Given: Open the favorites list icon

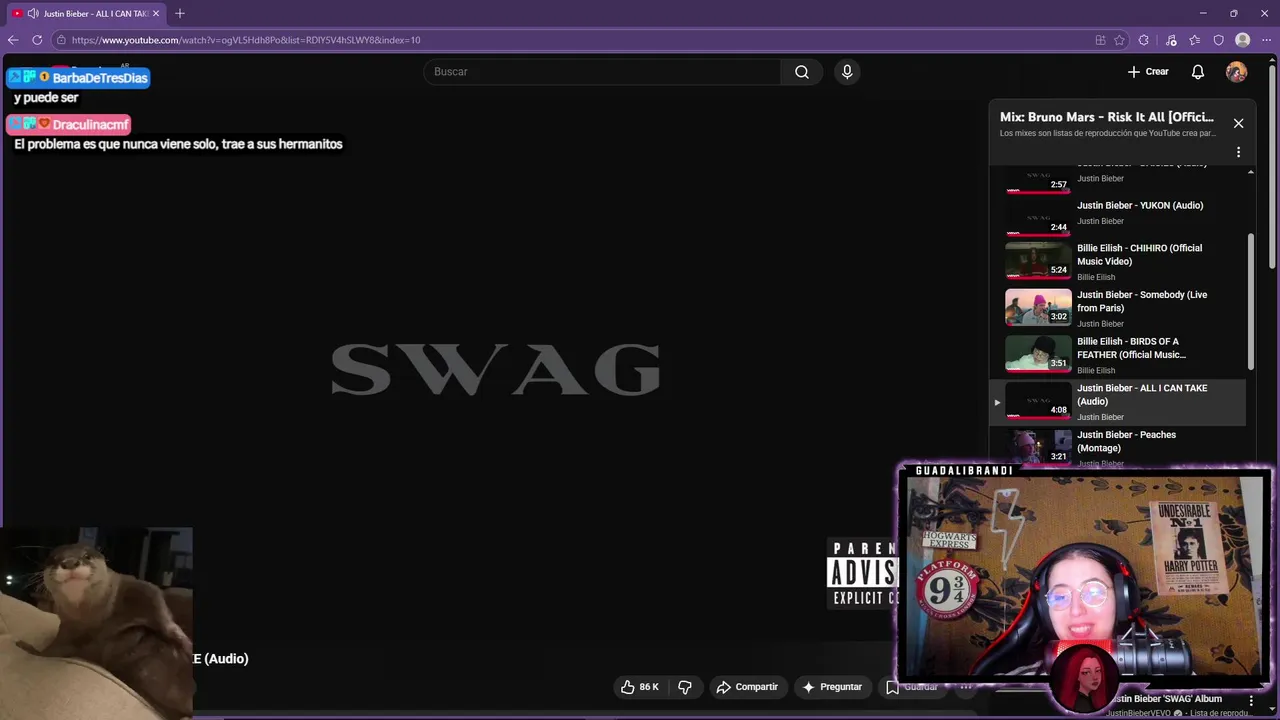Looking at the screenshot, I should (x=1195, y=40).
